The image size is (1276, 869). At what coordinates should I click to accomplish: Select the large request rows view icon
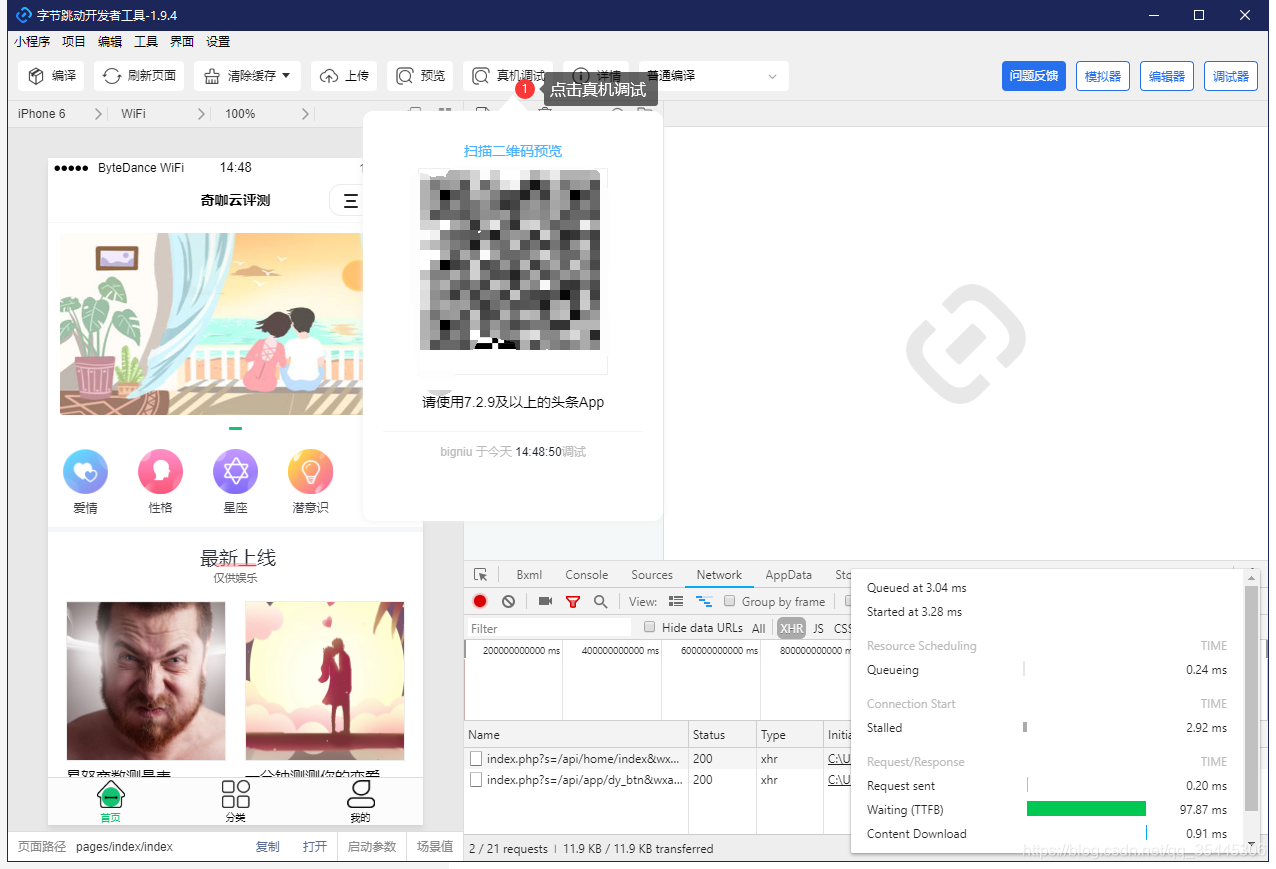click(x=676, y=601)
